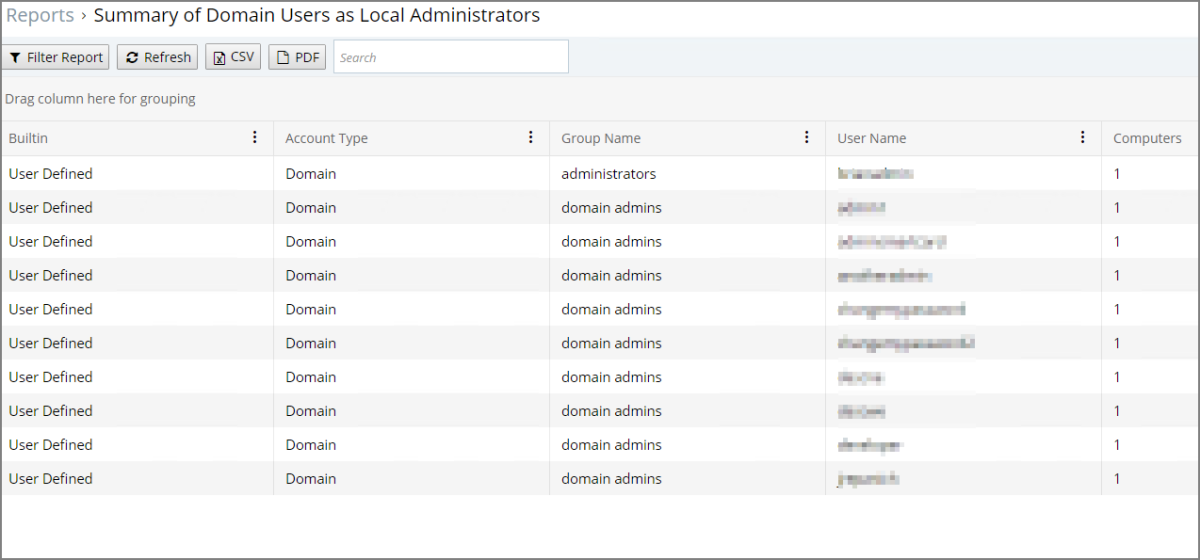Open the User Name column options menu
This screenshot has height=560, width=1200.
tap(1083, 138)
